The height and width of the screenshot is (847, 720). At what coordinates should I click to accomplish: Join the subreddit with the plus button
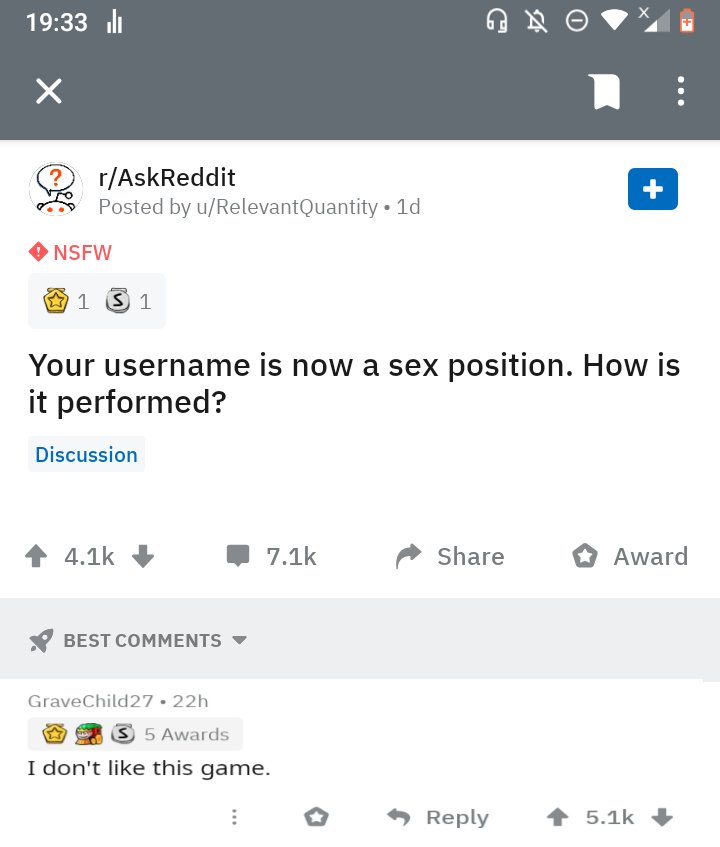click(652, 189)
